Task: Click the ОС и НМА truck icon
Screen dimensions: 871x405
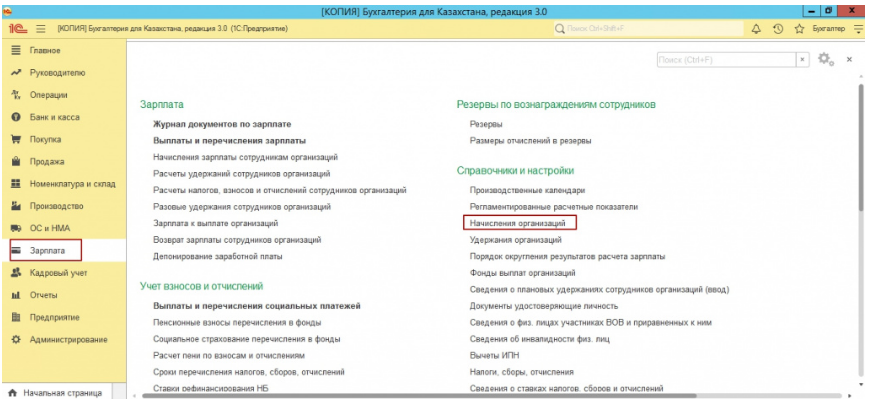Action: pos(16,228)
